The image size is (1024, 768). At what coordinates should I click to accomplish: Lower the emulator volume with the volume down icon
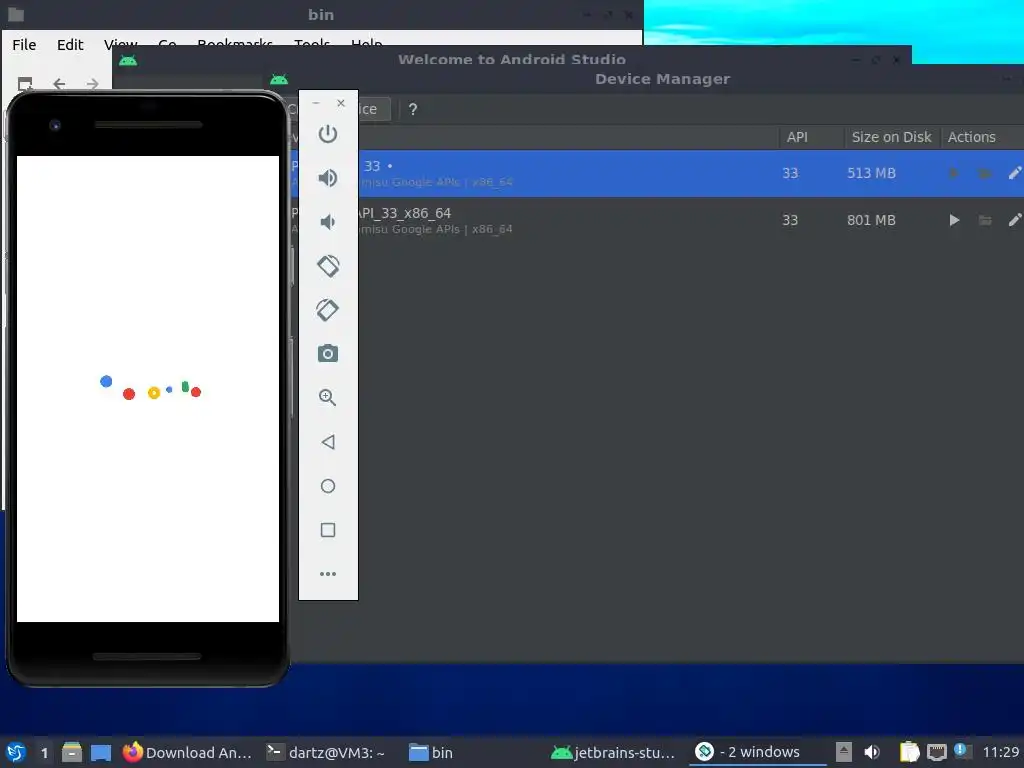(328, 222)
